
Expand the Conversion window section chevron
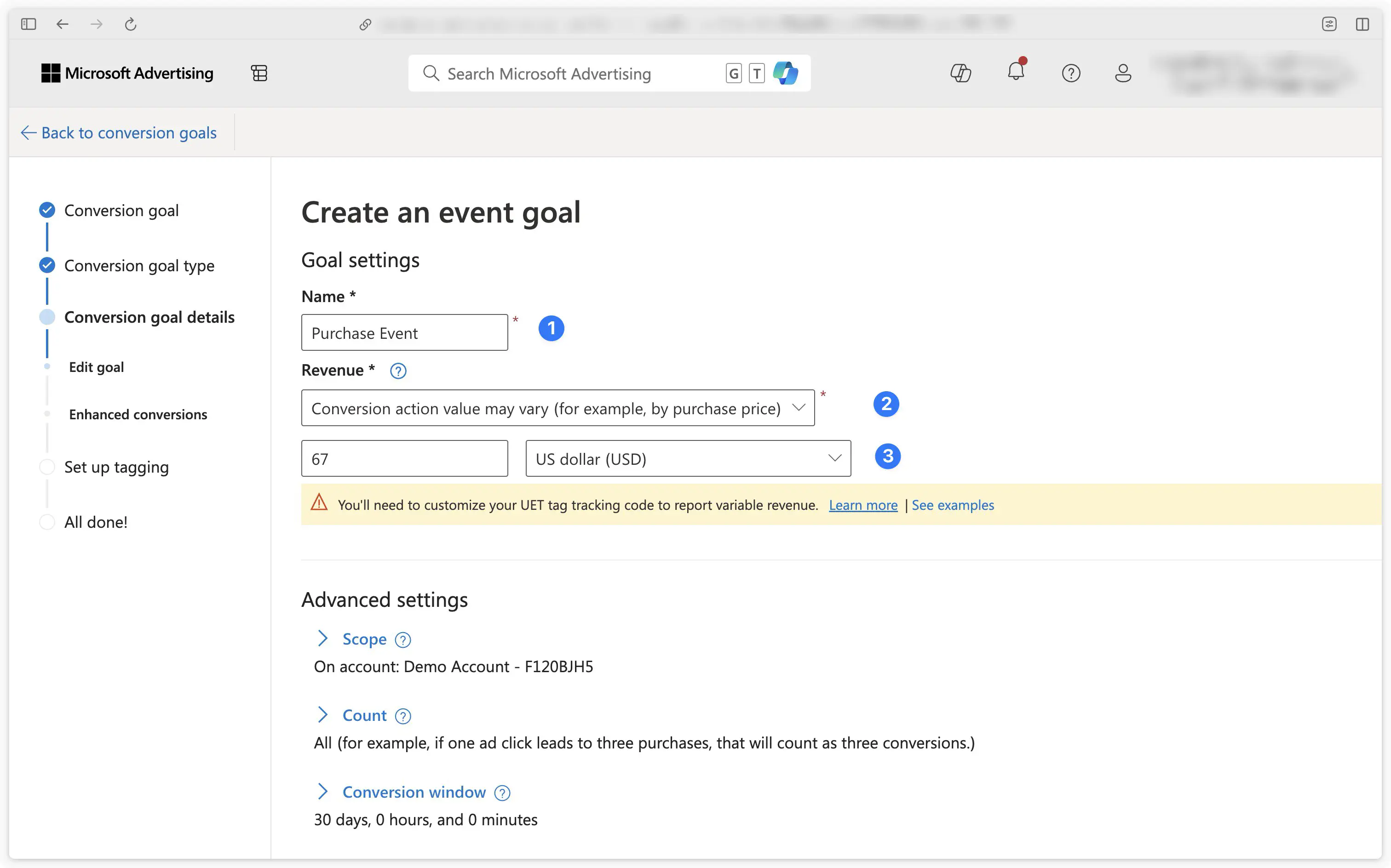323,792
